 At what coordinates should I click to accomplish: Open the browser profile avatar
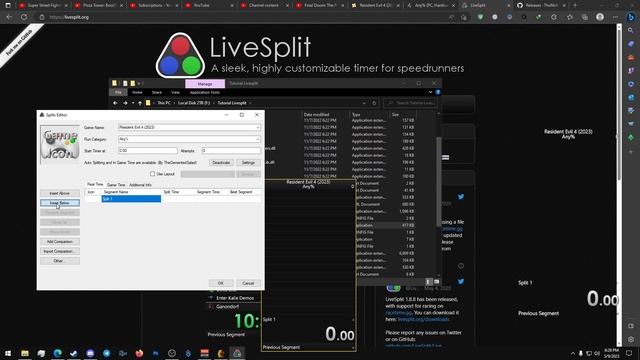[x=600, y=17]
